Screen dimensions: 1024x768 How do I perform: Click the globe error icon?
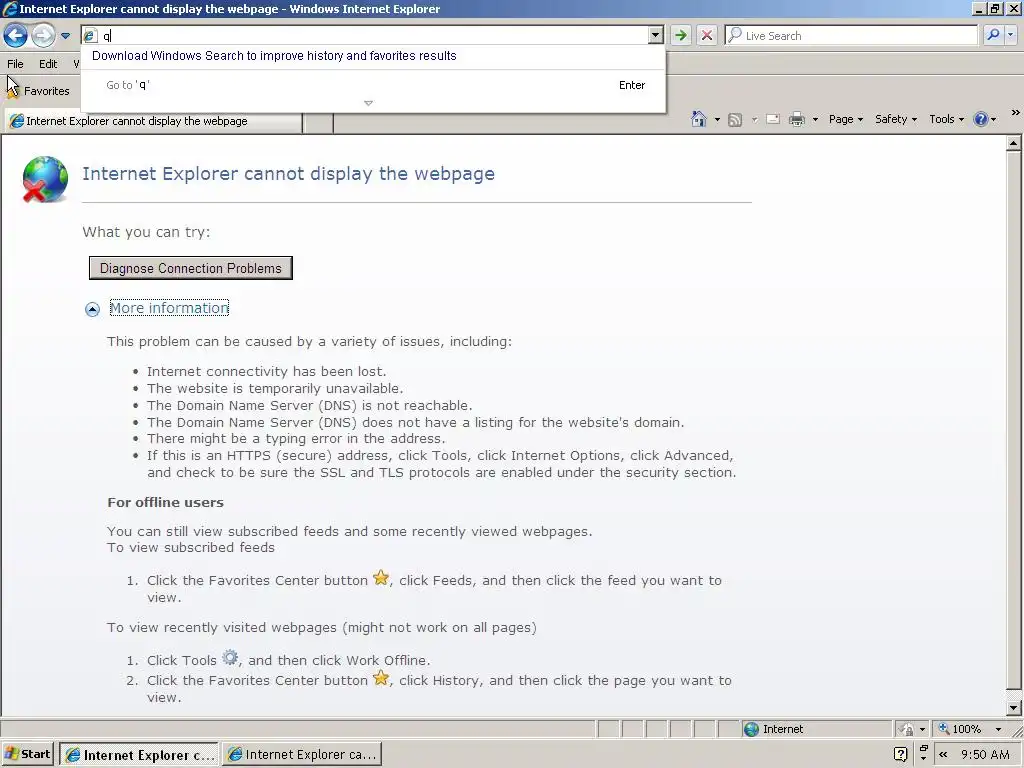point(44,179)
